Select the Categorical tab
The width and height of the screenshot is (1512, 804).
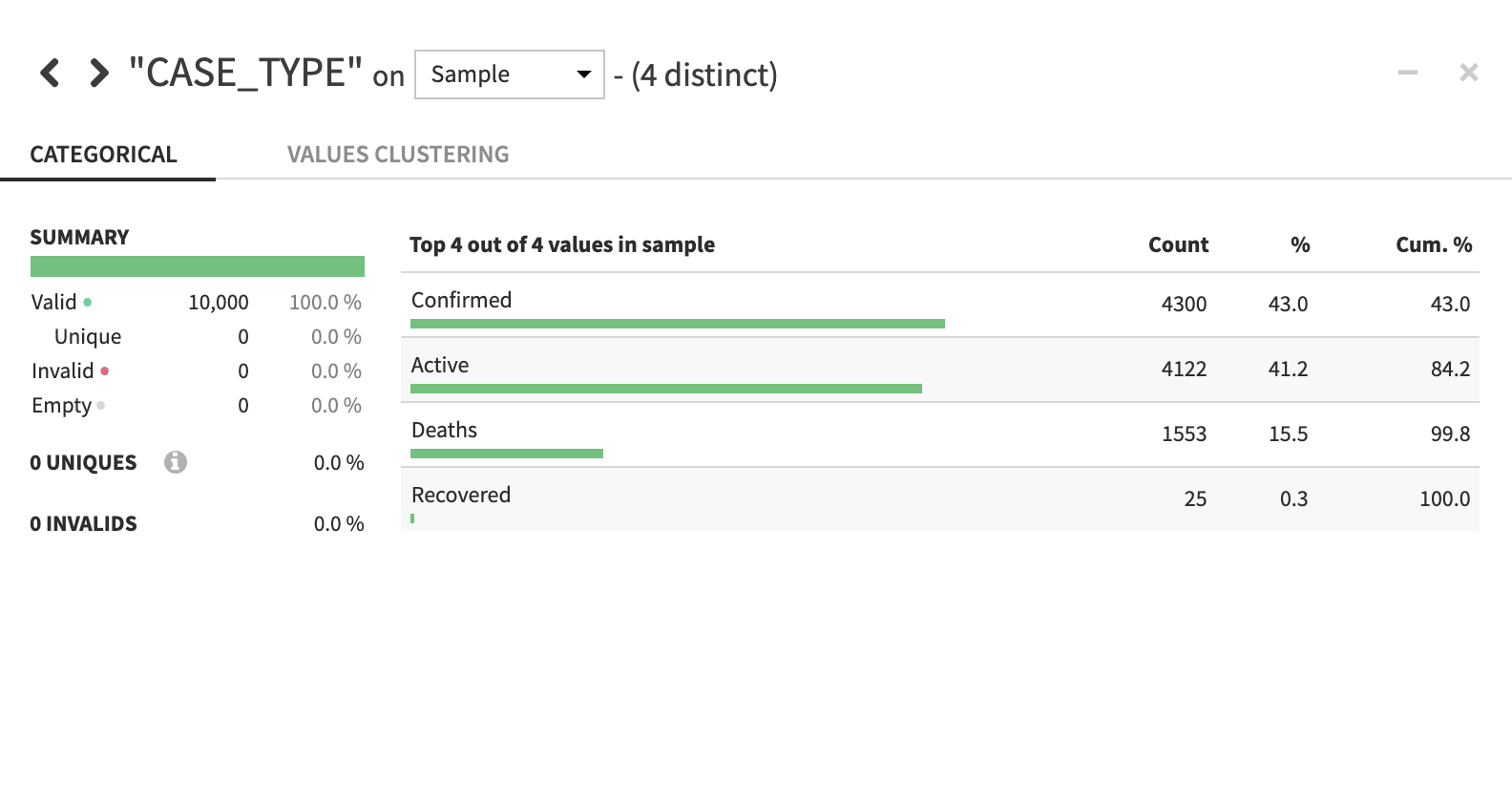tap(103, 155)
